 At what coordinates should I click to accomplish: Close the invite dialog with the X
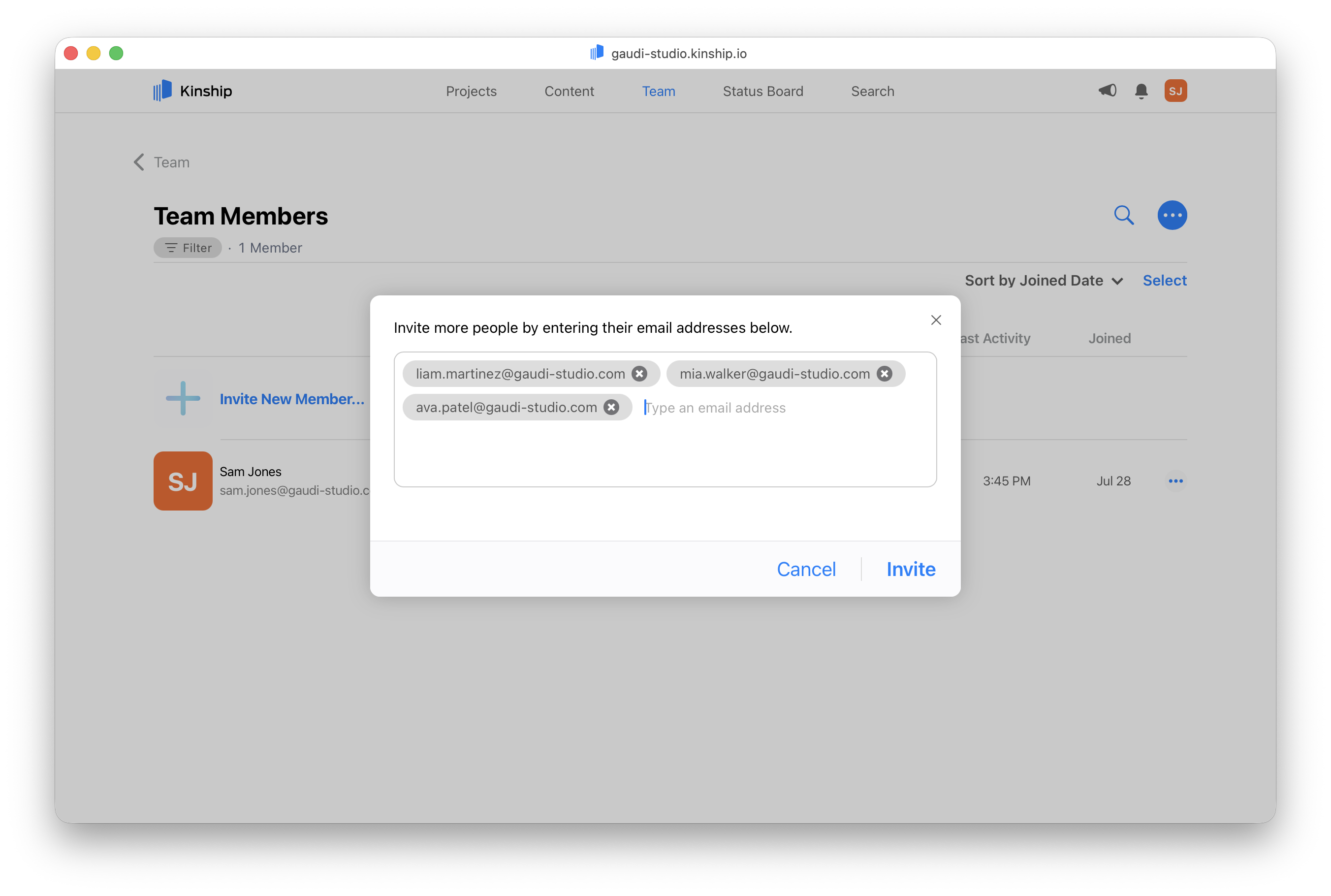point(936,320)
